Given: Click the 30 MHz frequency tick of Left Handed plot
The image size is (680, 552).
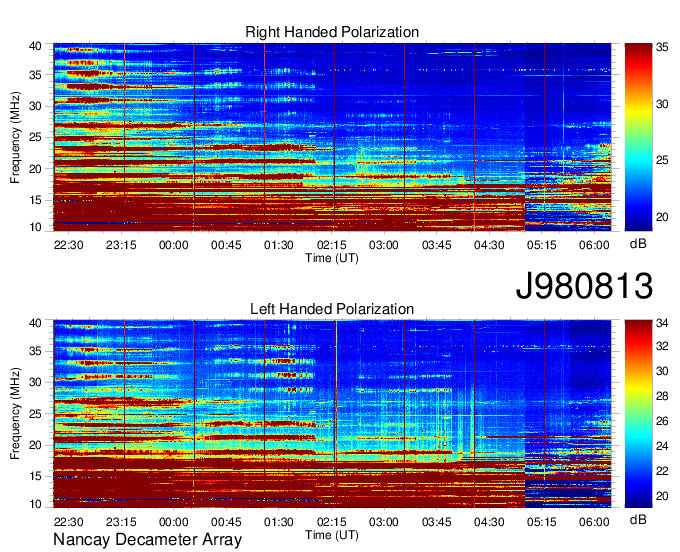Looking at the screenshot, I should (x=35, y=382).
